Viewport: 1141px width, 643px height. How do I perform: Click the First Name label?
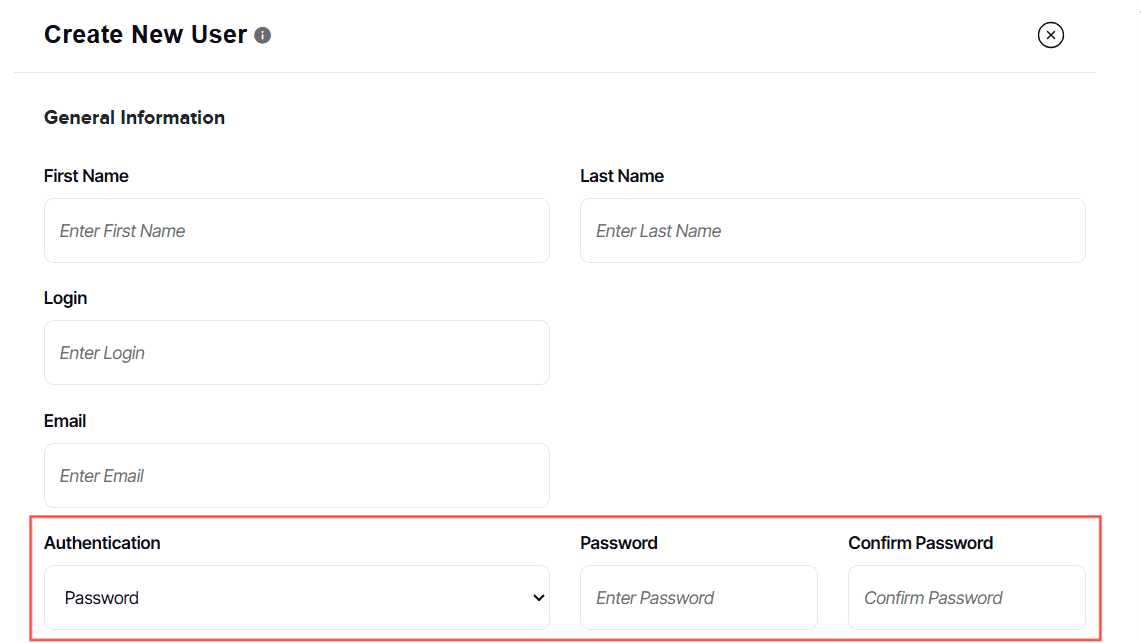coord(86,176)
